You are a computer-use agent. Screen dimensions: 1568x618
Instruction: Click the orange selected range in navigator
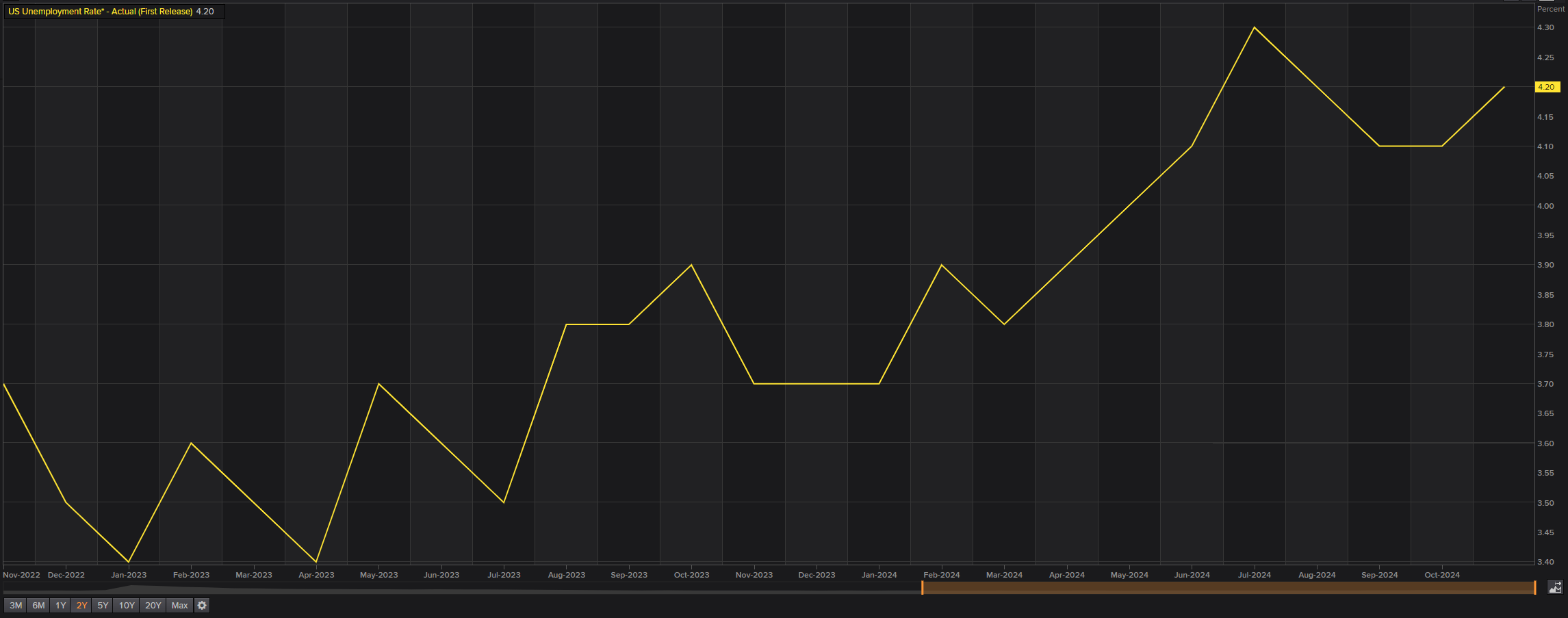pos(1229,588)
